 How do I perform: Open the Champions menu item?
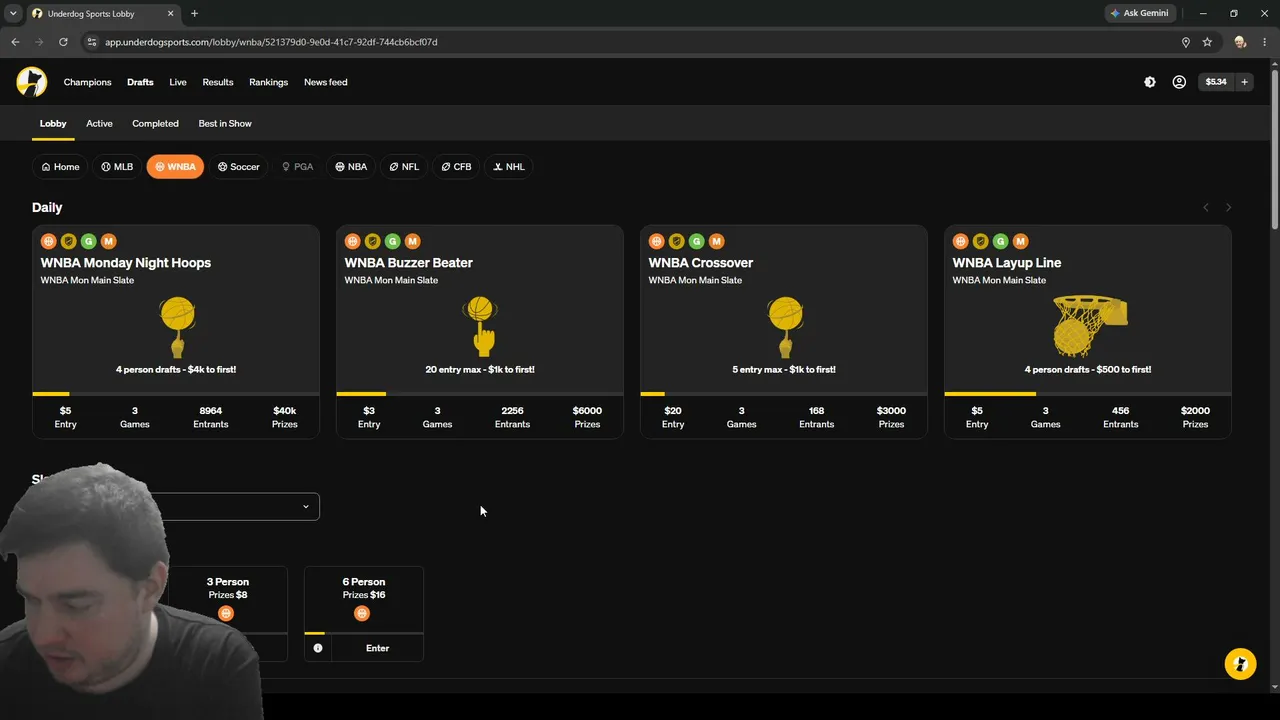tap(87, 82)
